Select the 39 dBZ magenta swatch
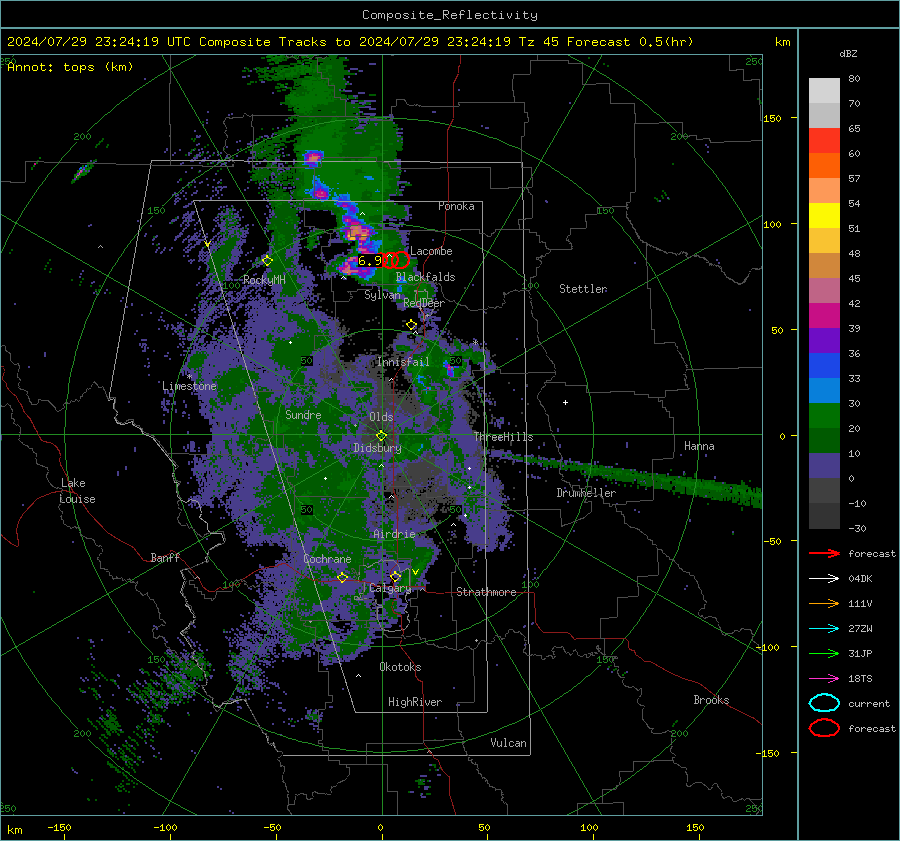The height and width of the screenshot is (841, 900). 824,315
